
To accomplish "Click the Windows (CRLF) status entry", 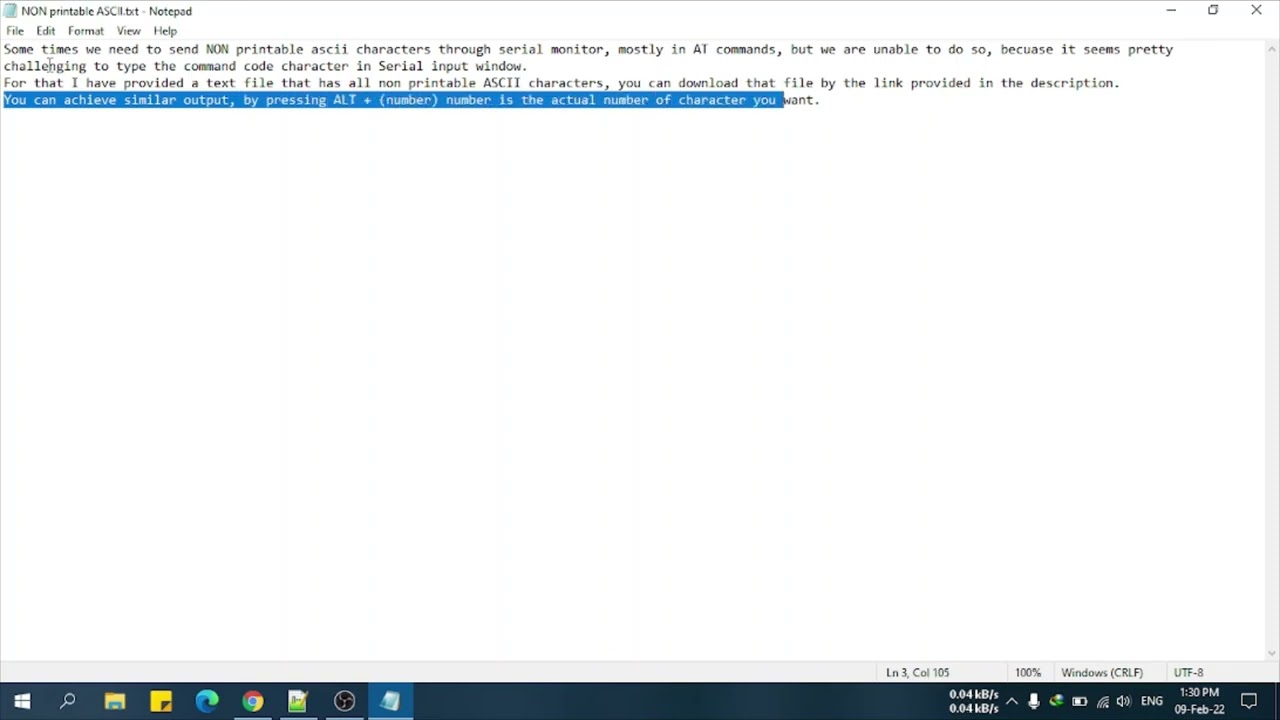I will click(1101, 673).
